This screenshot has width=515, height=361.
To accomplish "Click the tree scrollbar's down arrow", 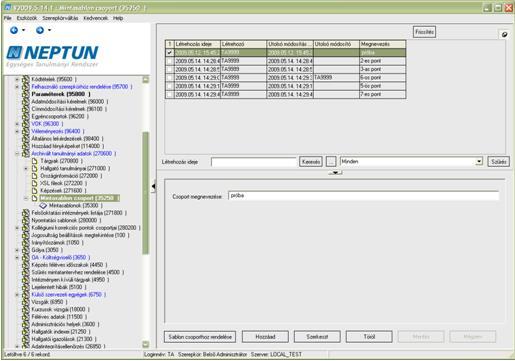I will pos(145,344).
